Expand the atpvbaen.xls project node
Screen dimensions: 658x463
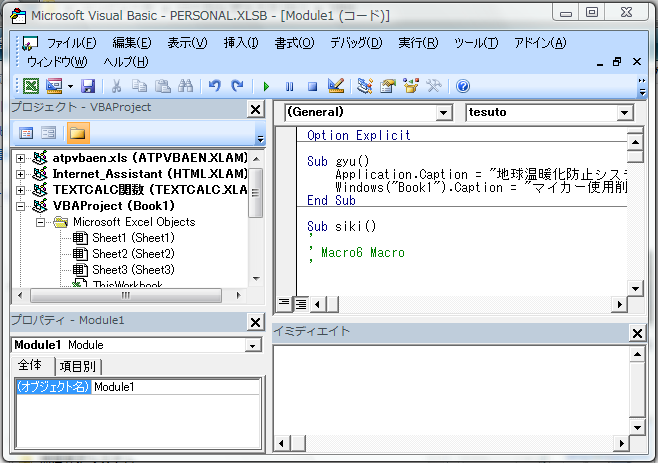pyautogui.click(x=20, y=158)
